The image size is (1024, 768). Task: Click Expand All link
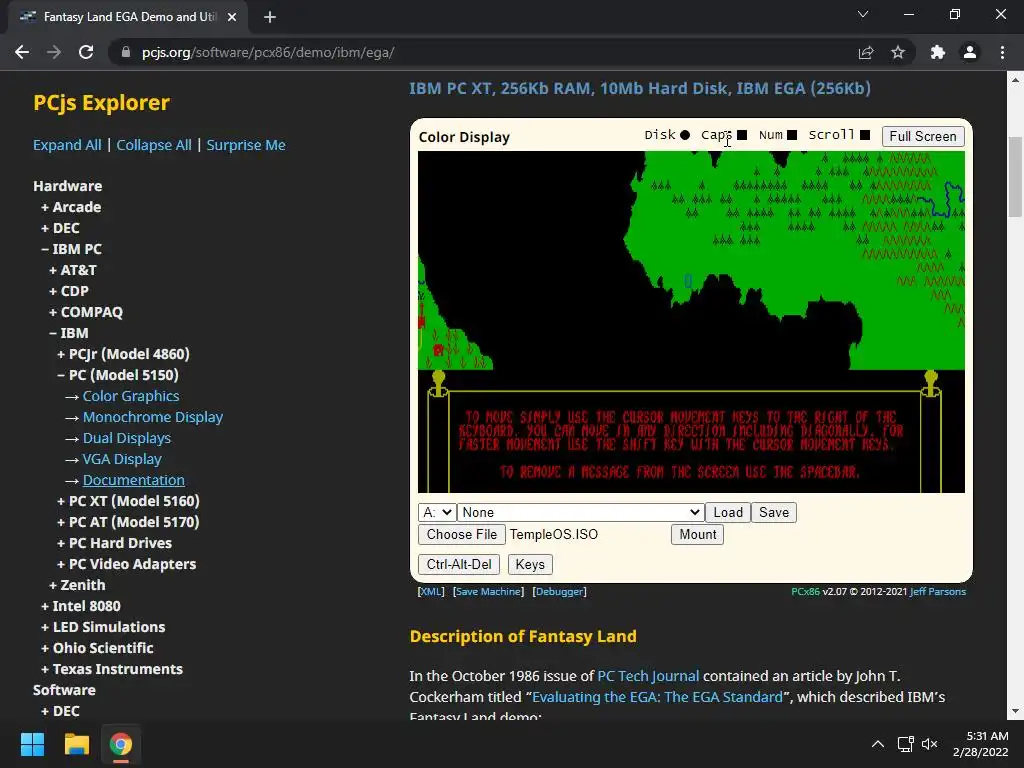[67, 145]
